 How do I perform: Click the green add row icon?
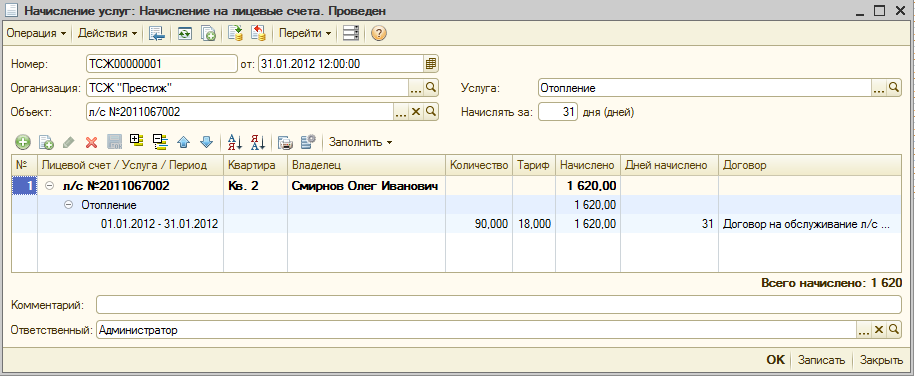(x=22, y=142)
